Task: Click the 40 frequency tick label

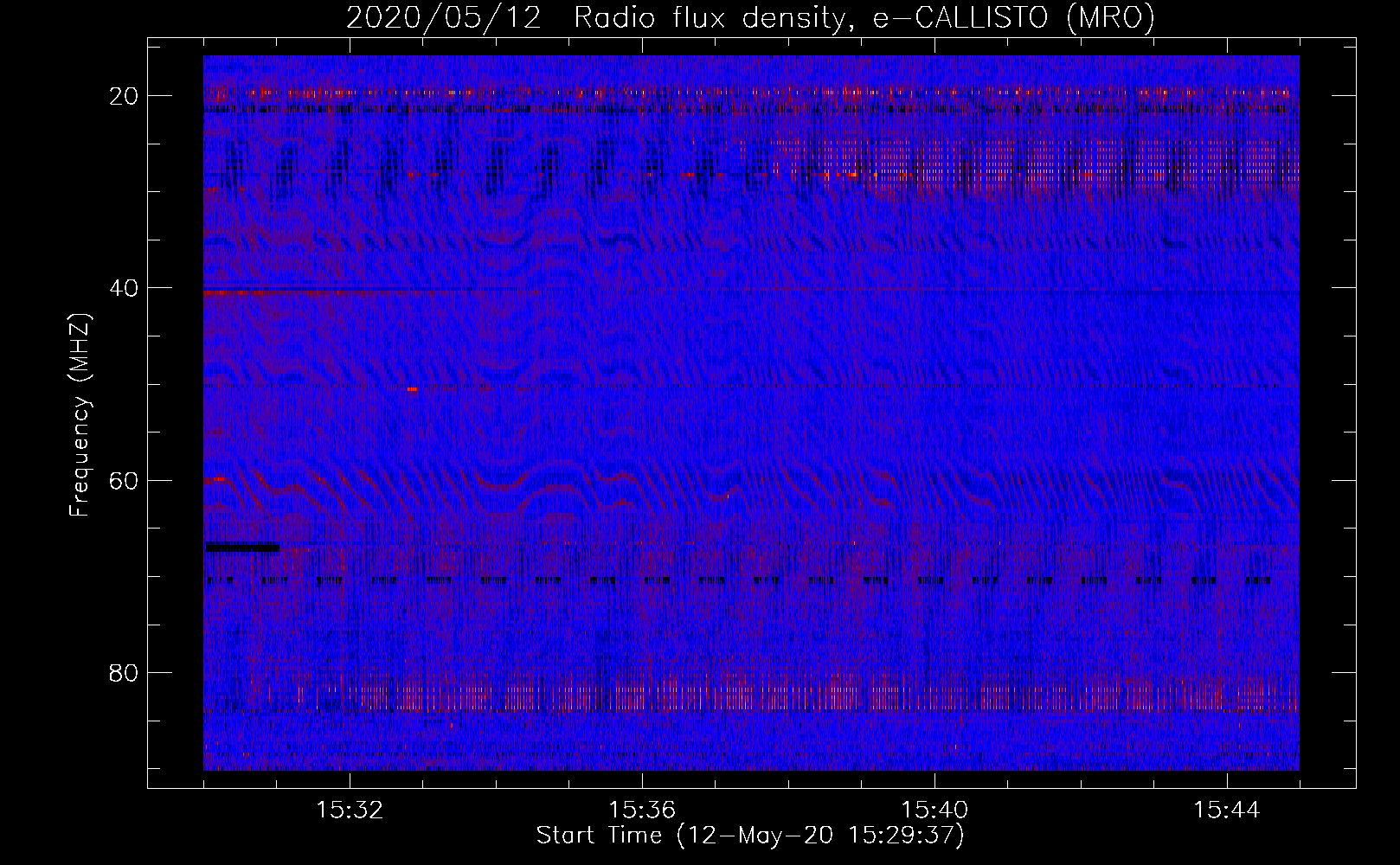Action: pos(124,287)
